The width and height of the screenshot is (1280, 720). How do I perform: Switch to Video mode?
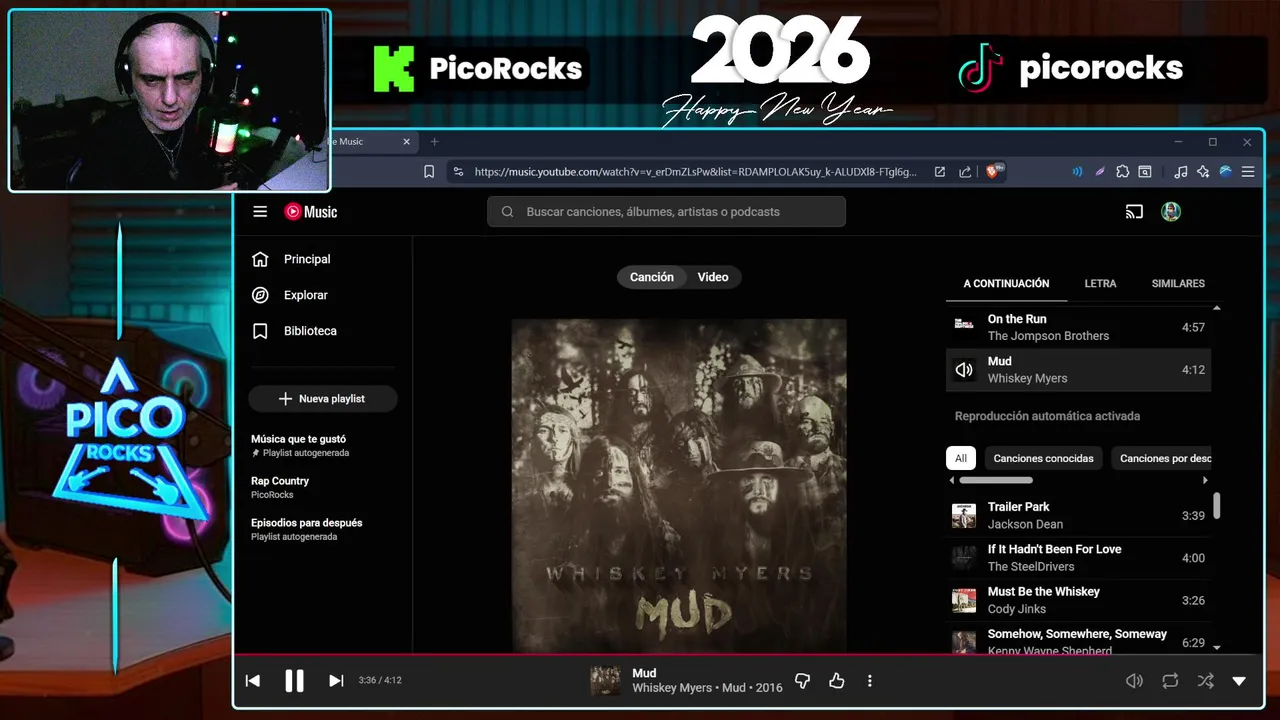coord(713,277)
